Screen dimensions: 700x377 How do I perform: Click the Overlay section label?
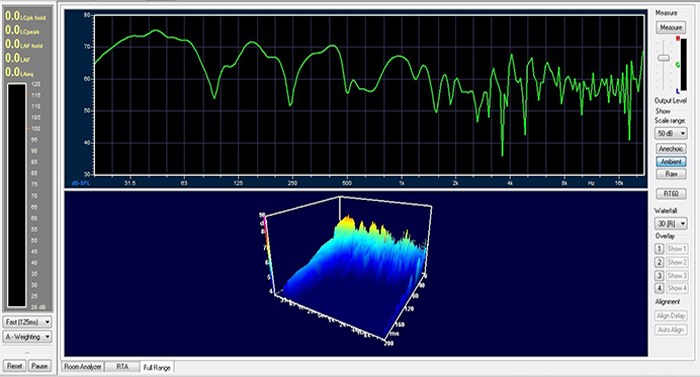pos(665,236)
